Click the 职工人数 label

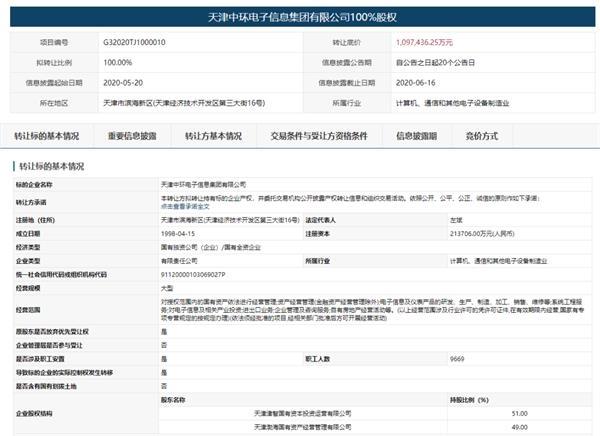click(318, 359)
